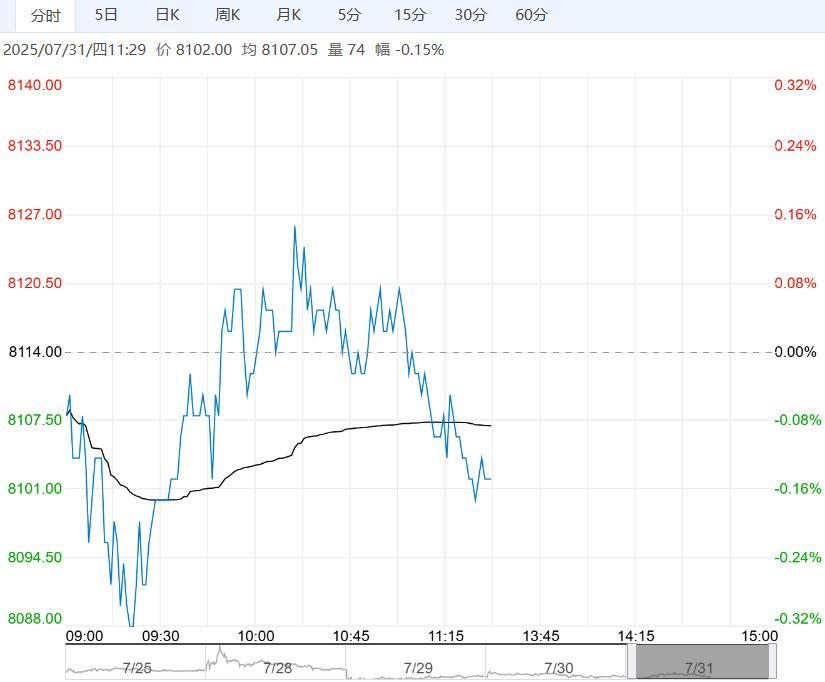Image resolution: width=825 pixels, height=682 pixels.
Task: Switch to 30分 interval view
Action: click(x=470, y=15)
